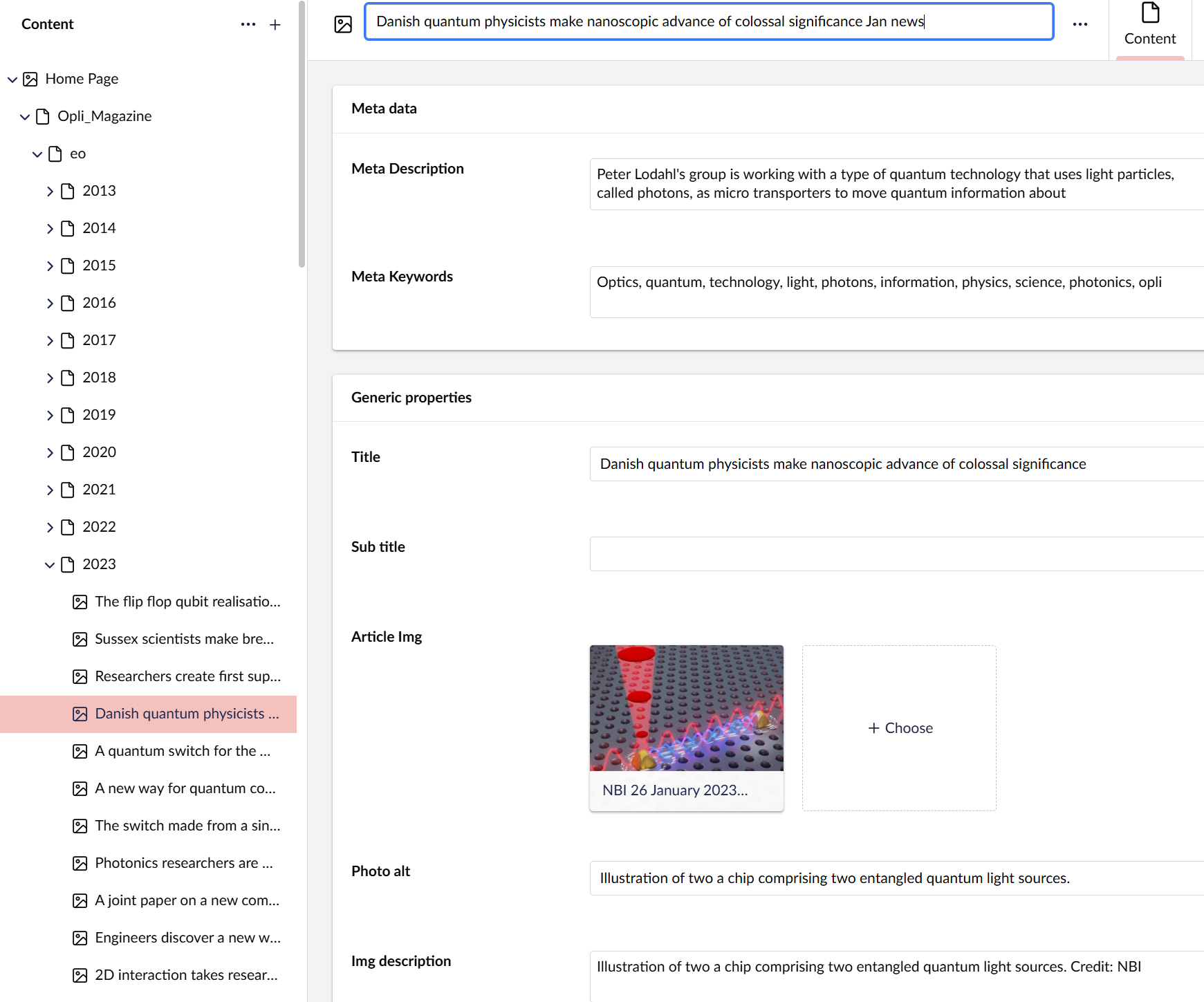Screen dimensions: 1204x1002
Task: Click the sidebar tree scrollbar
Action: 302,138
